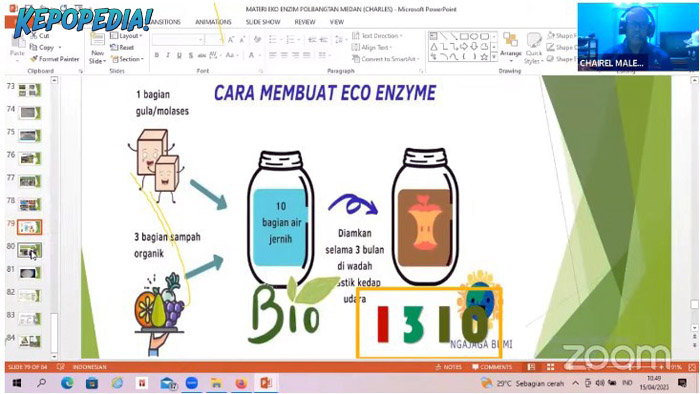Click the Numbering list icon
The image size is (700, 394).
point(292,40)
